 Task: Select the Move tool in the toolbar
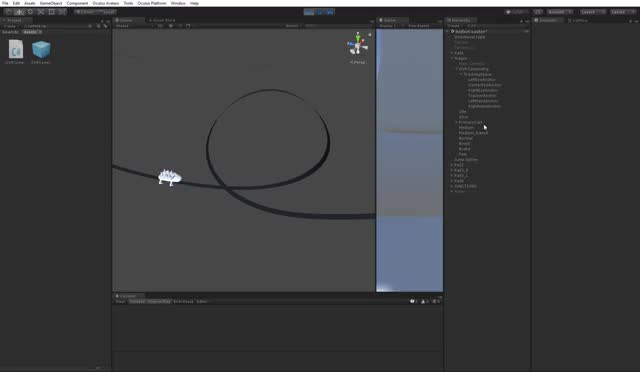click(x=19, y=12)
